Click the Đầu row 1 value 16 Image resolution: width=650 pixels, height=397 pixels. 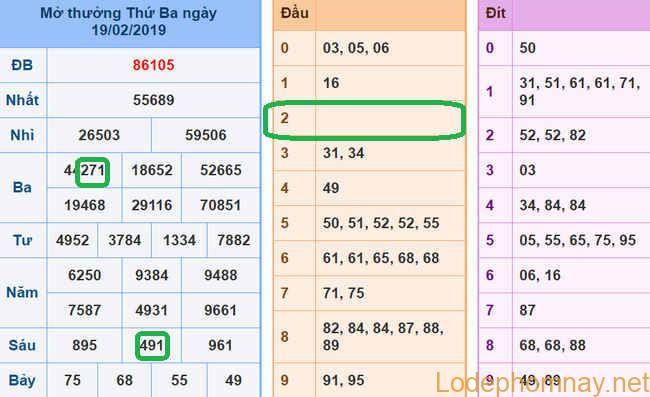pyautogui.click(x=331, y=83)
